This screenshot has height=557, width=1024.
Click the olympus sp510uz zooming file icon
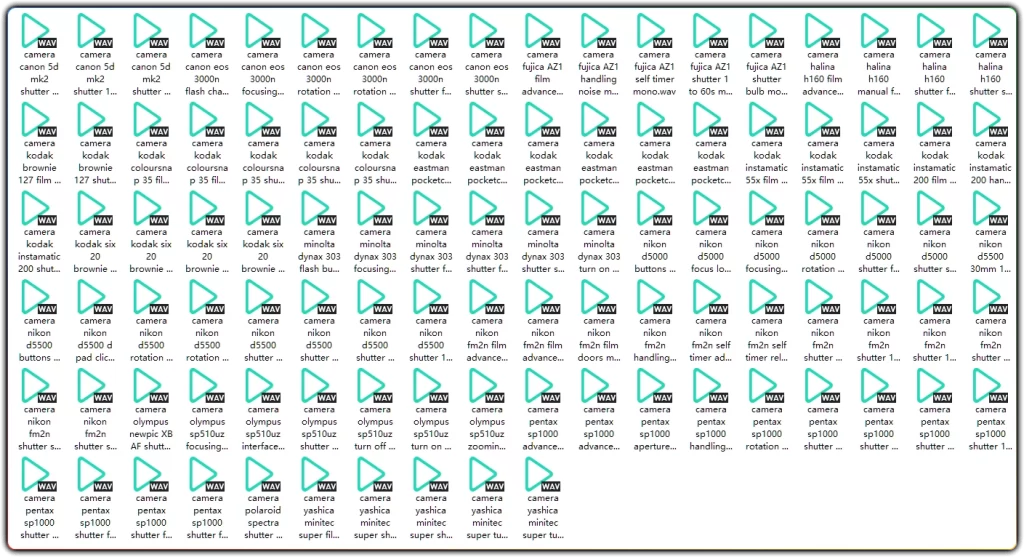coord(487,386)
